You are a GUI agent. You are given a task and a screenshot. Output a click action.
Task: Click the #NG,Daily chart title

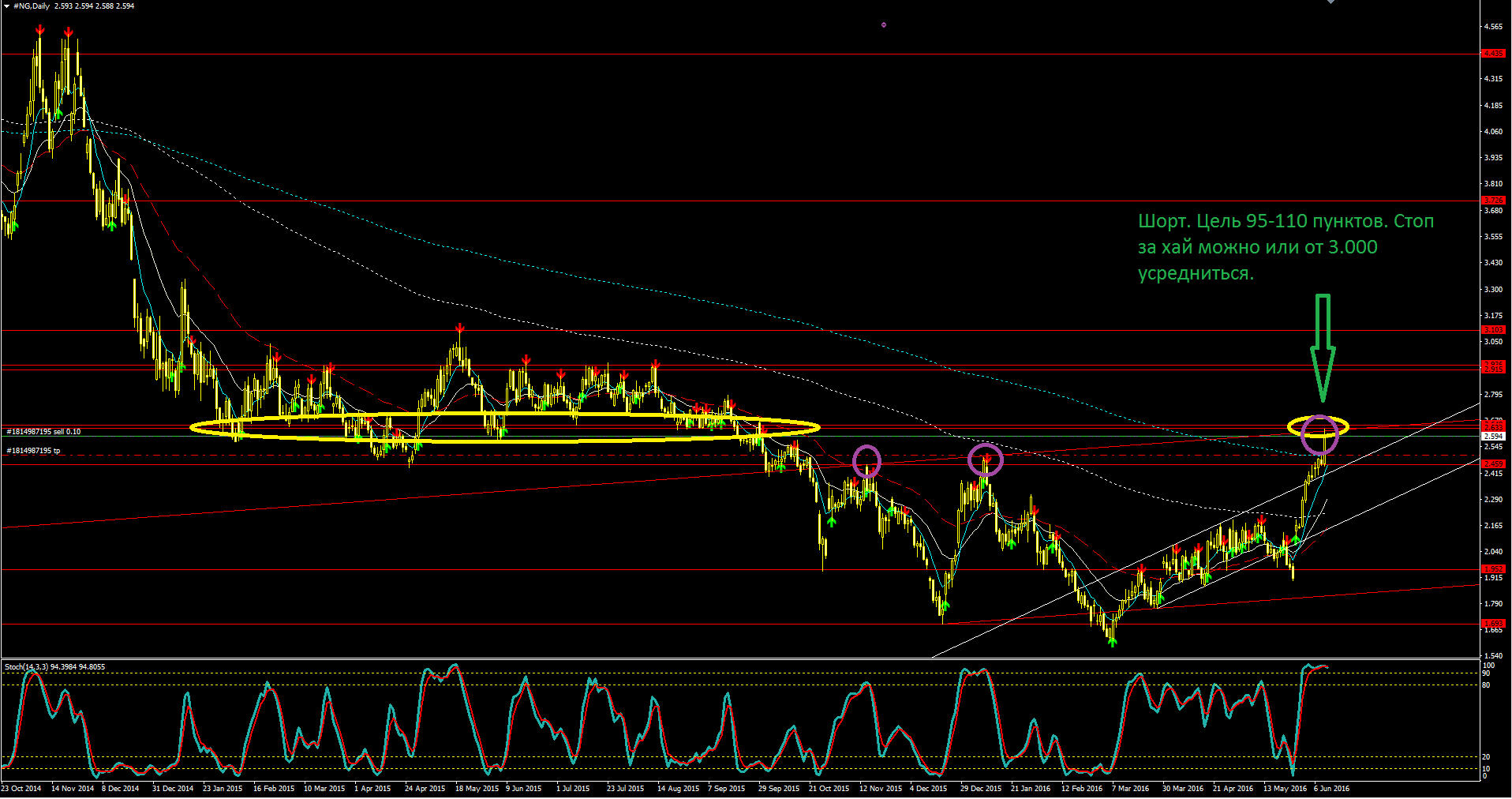32,6
